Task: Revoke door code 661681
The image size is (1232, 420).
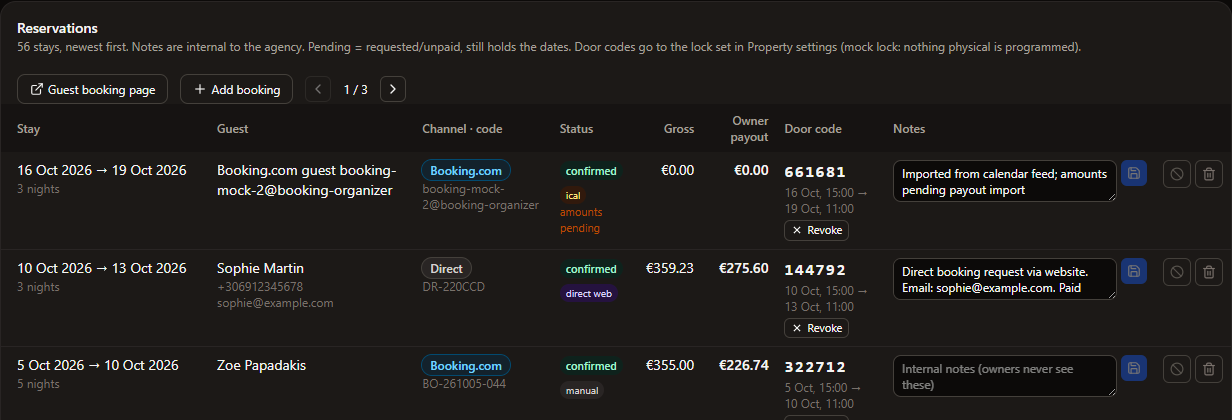Action: click(x=816, y=230)
